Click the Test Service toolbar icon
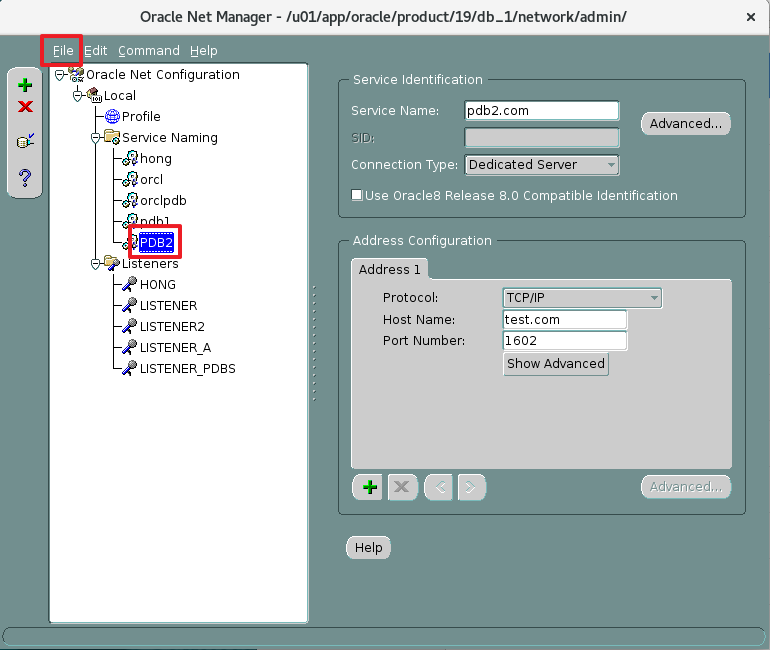Viewport: 770px width, 650px height. 25,141
